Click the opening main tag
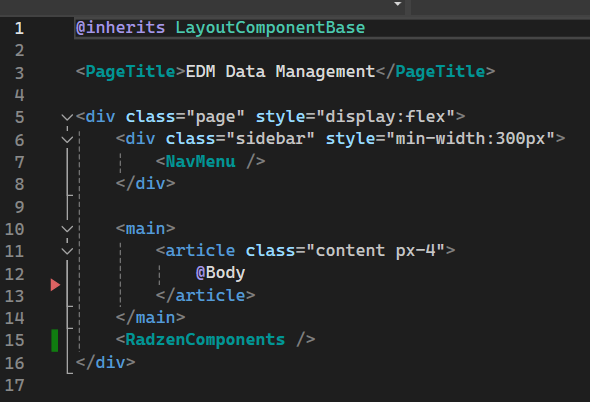This screenshot has width=590, height=402. (146, 228)
